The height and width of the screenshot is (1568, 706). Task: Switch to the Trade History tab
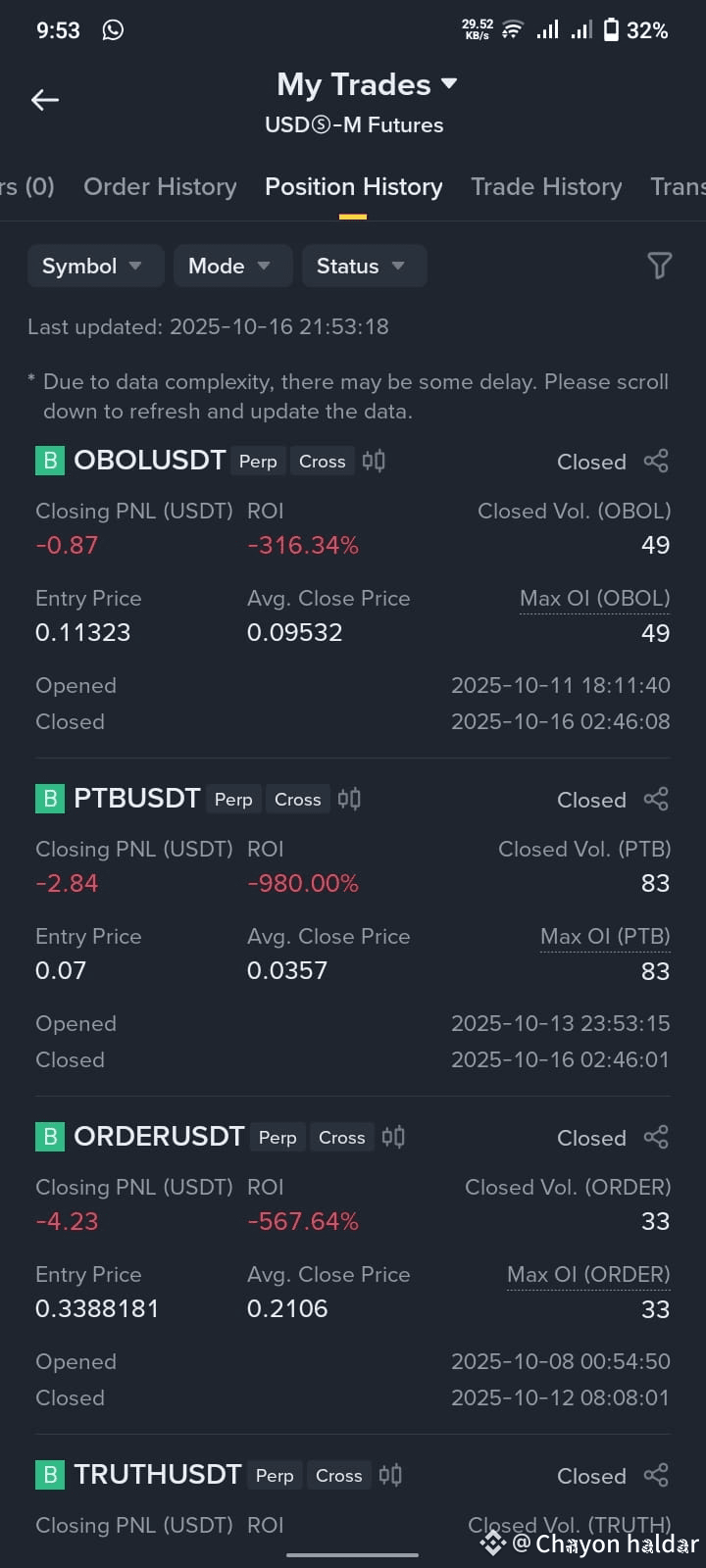[546, 186]
